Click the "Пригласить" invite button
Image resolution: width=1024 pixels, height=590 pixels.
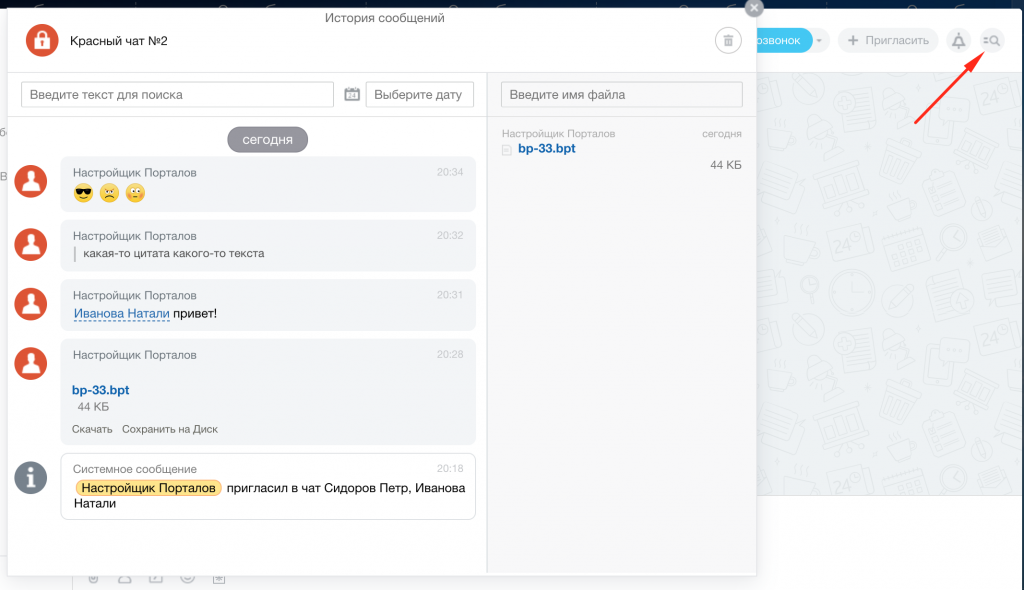888,41
